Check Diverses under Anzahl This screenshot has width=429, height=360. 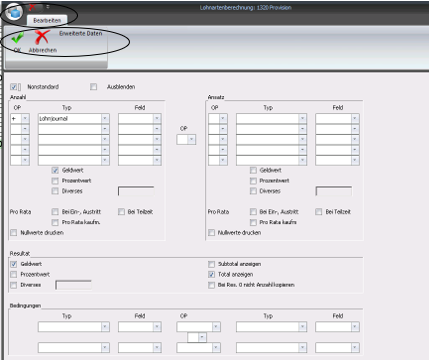[x=55, y=191]
